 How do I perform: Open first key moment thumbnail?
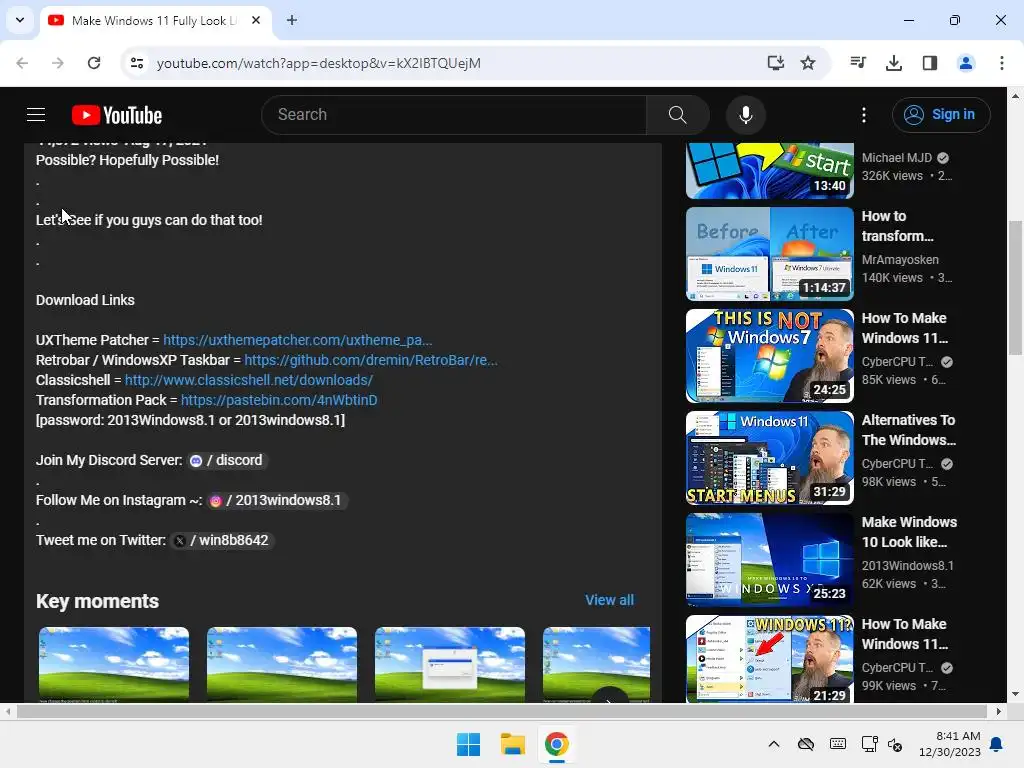114,664
